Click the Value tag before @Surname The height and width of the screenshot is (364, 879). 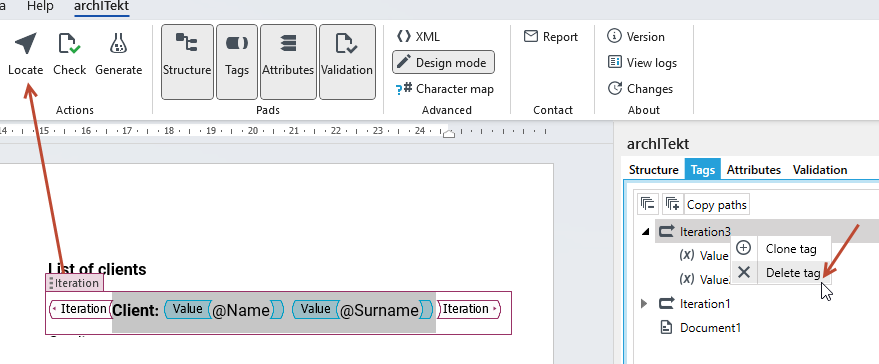316,309
